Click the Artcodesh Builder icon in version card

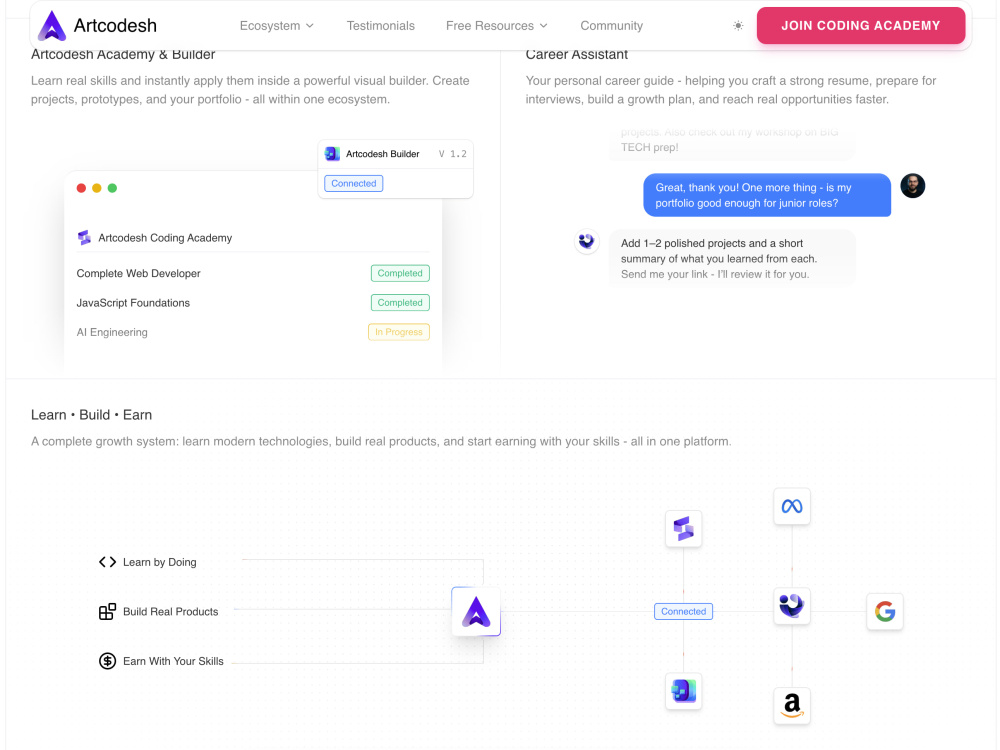[332, 154]
